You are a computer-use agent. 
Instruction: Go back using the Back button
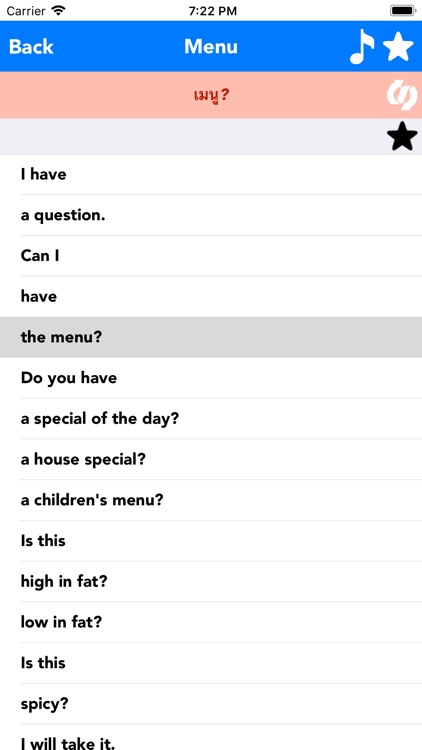click(x=31, y=46)
